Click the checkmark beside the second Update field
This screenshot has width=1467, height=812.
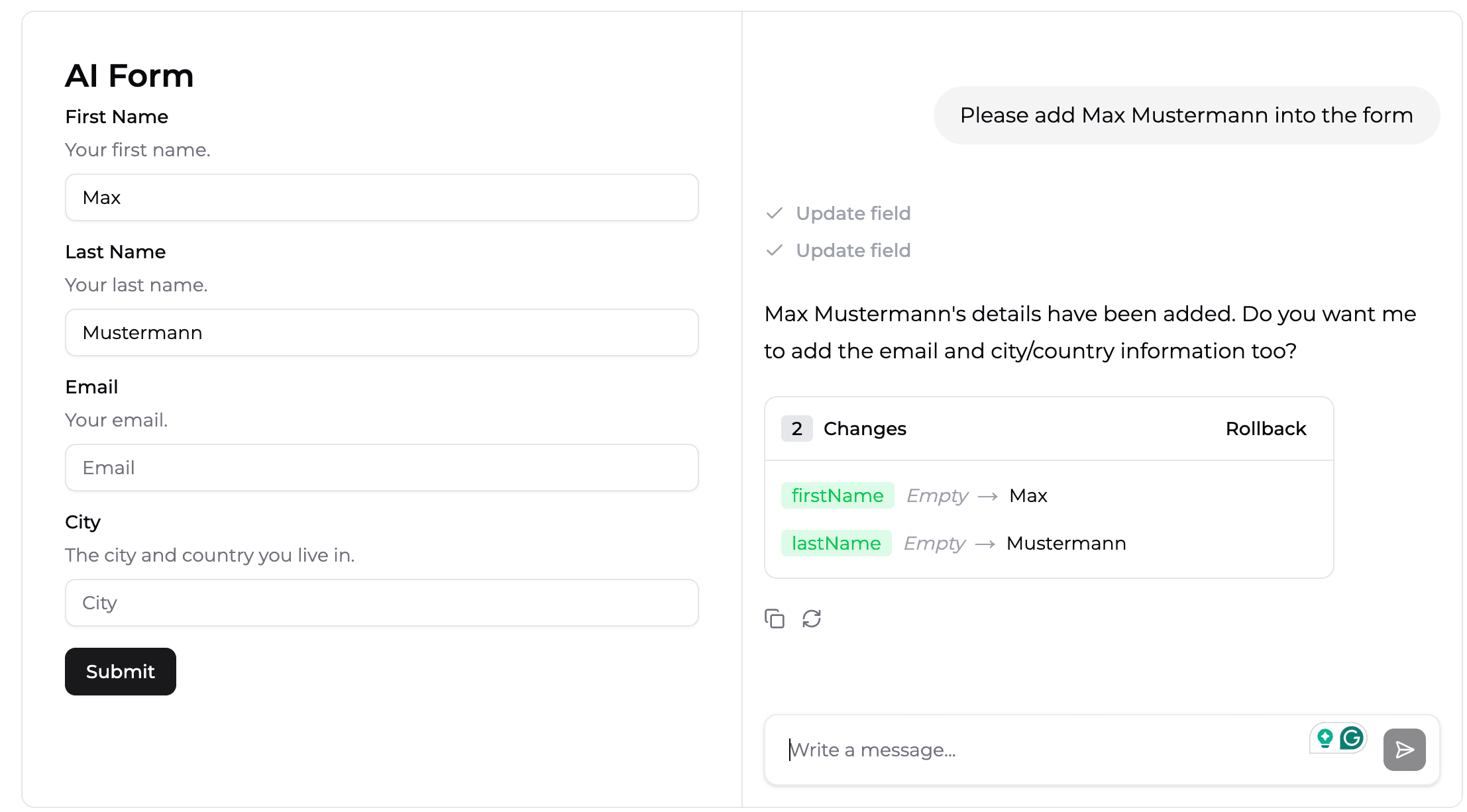(x=774, y=250)
